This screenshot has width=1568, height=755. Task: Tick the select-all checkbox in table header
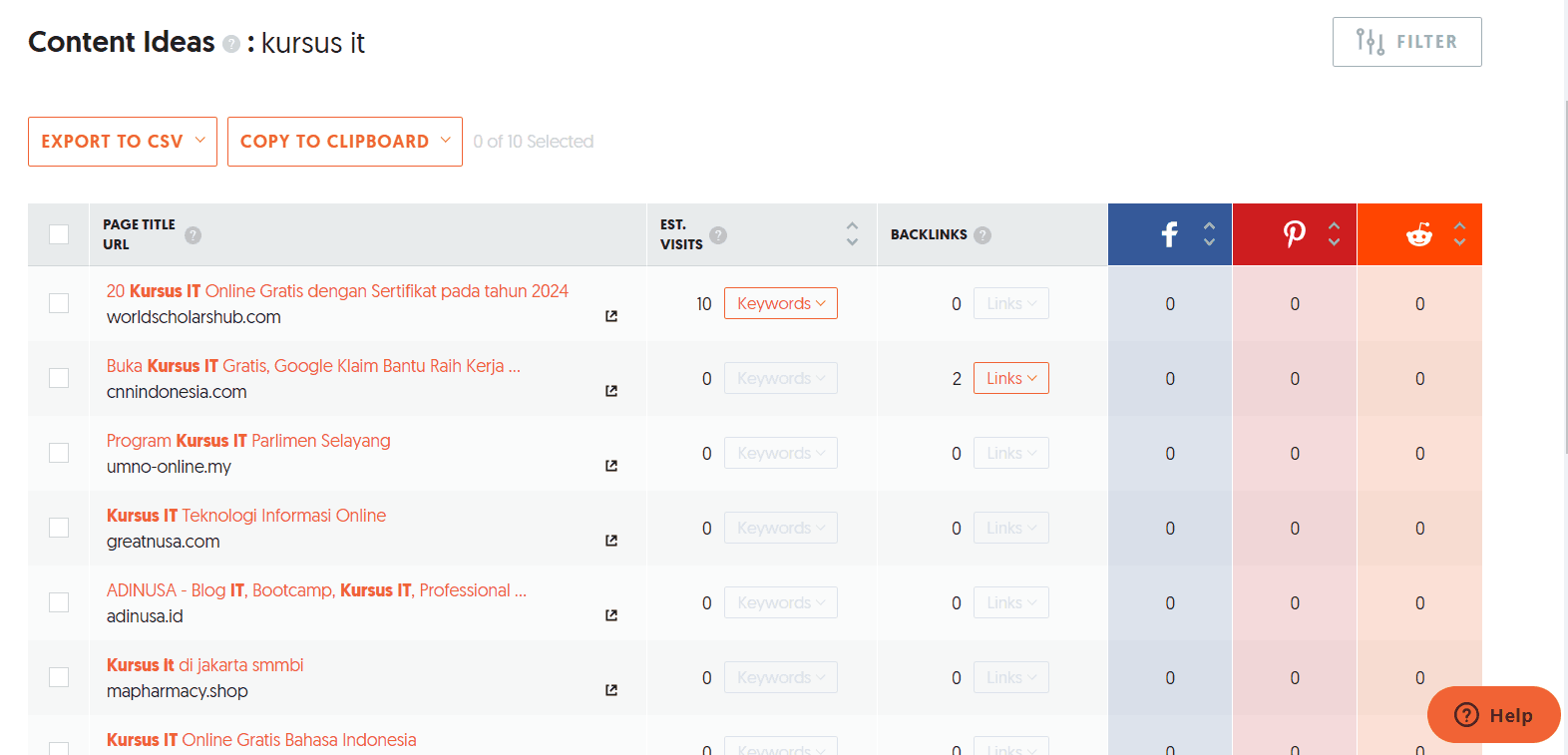pos(59,234)
